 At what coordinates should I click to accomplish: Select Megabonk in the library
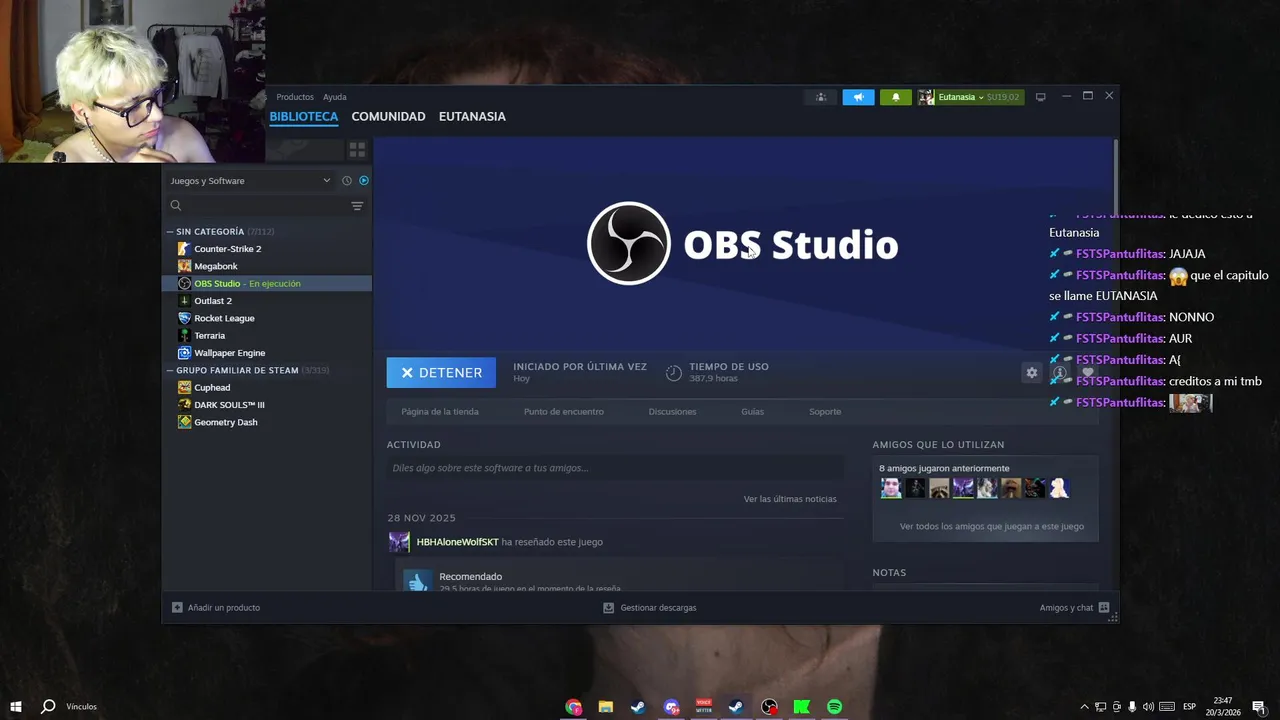point(268,266)
